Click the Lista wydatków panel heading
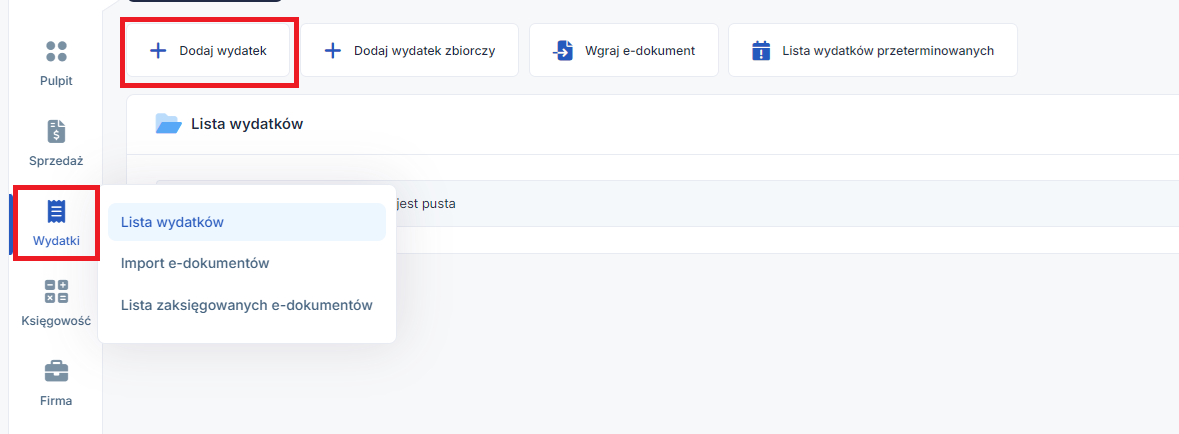This screenshot has height=434, width=1179. 247,124
